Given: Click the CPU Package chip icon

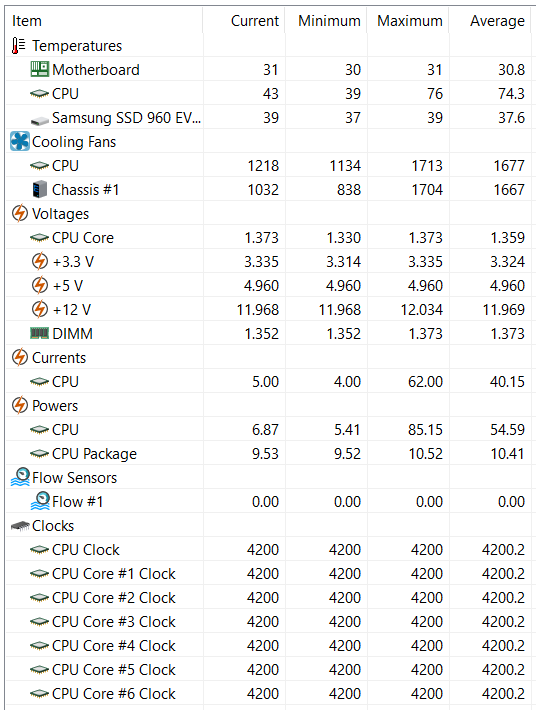Looking at the screenshot, I should point(39,454).
